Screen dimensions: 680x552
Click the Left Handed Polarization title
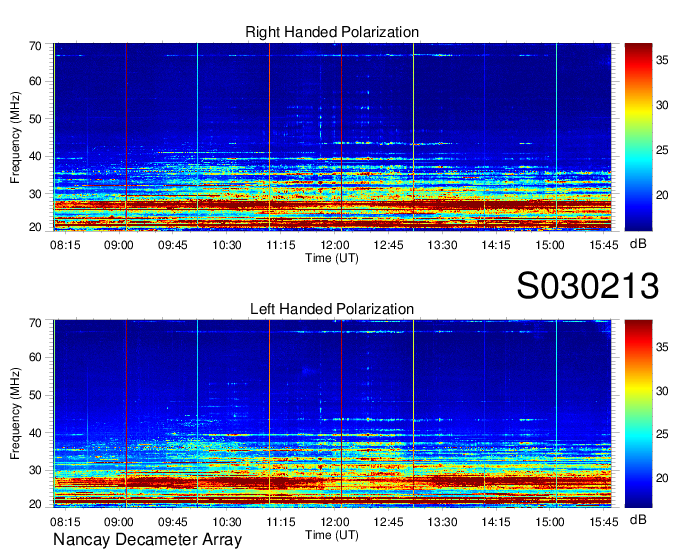[332, 309]
